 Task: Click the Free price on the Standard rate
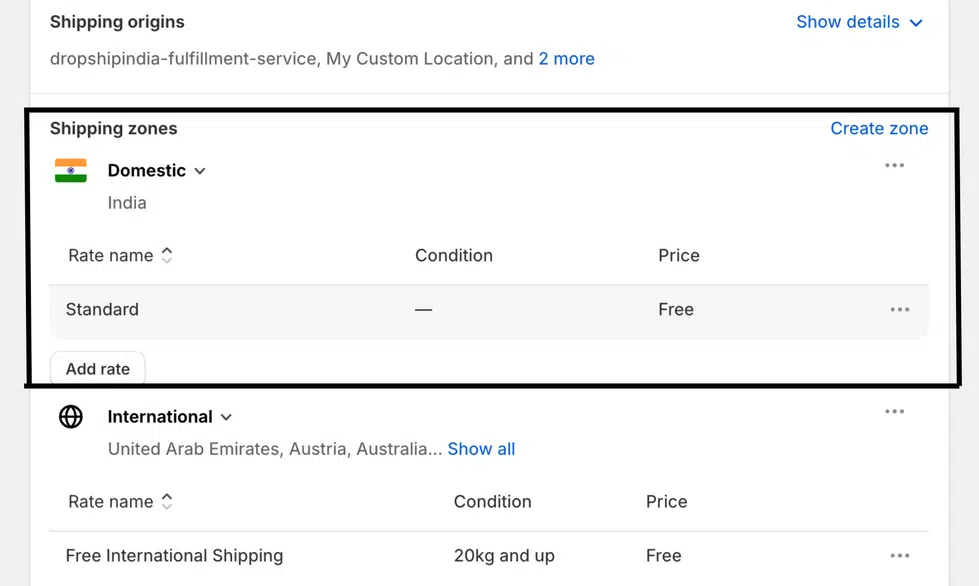(676, 310)
